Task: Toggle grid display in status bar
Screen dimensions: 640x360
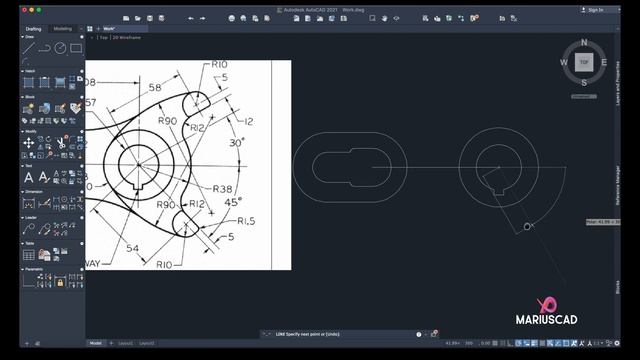Action: point(495,343)
